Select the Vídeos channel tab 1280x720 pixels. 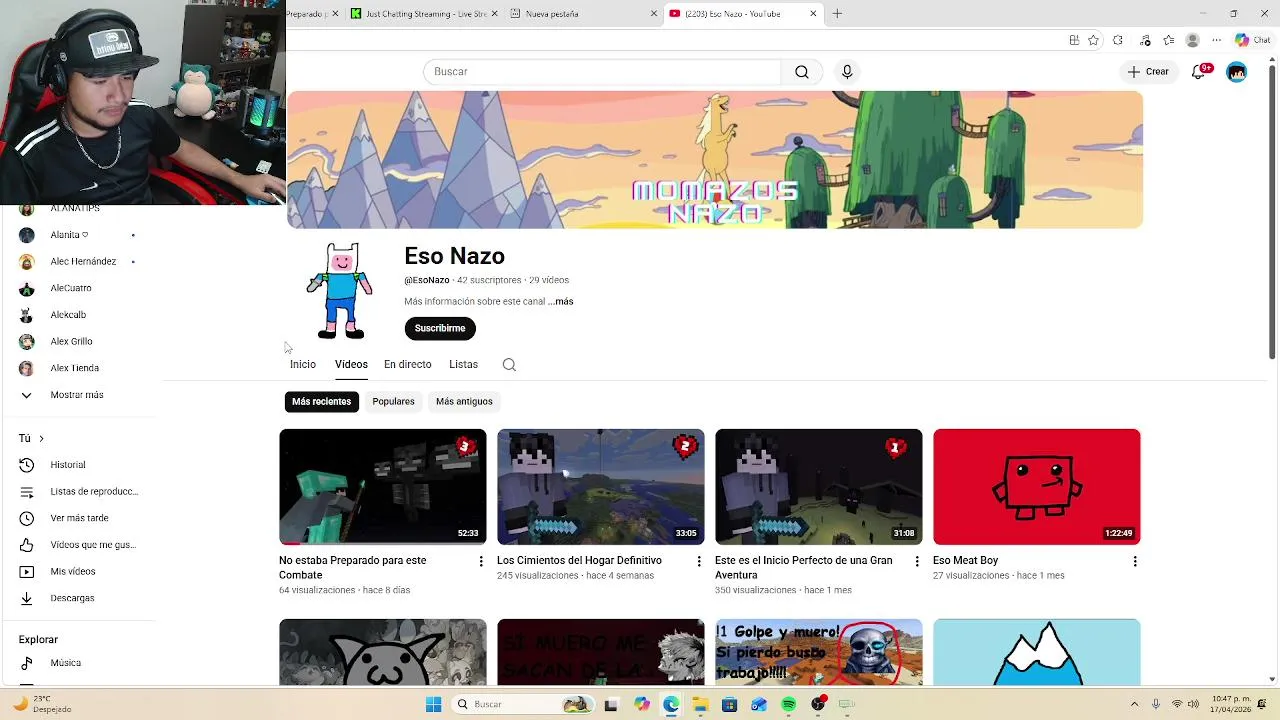pos(351,365)
